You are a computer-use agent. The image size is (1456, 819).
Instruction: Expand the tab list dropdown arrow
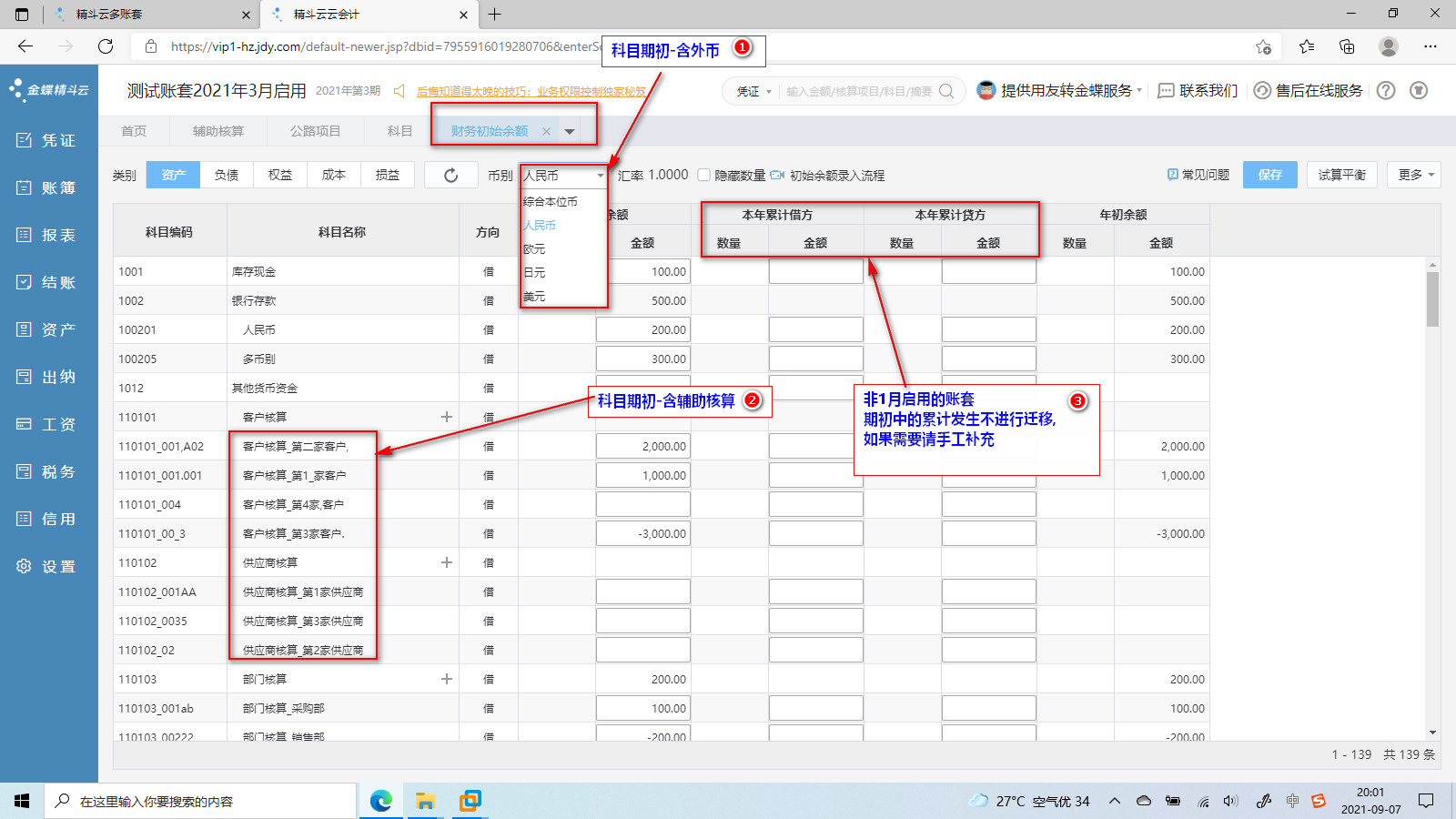tap(570, 131)
